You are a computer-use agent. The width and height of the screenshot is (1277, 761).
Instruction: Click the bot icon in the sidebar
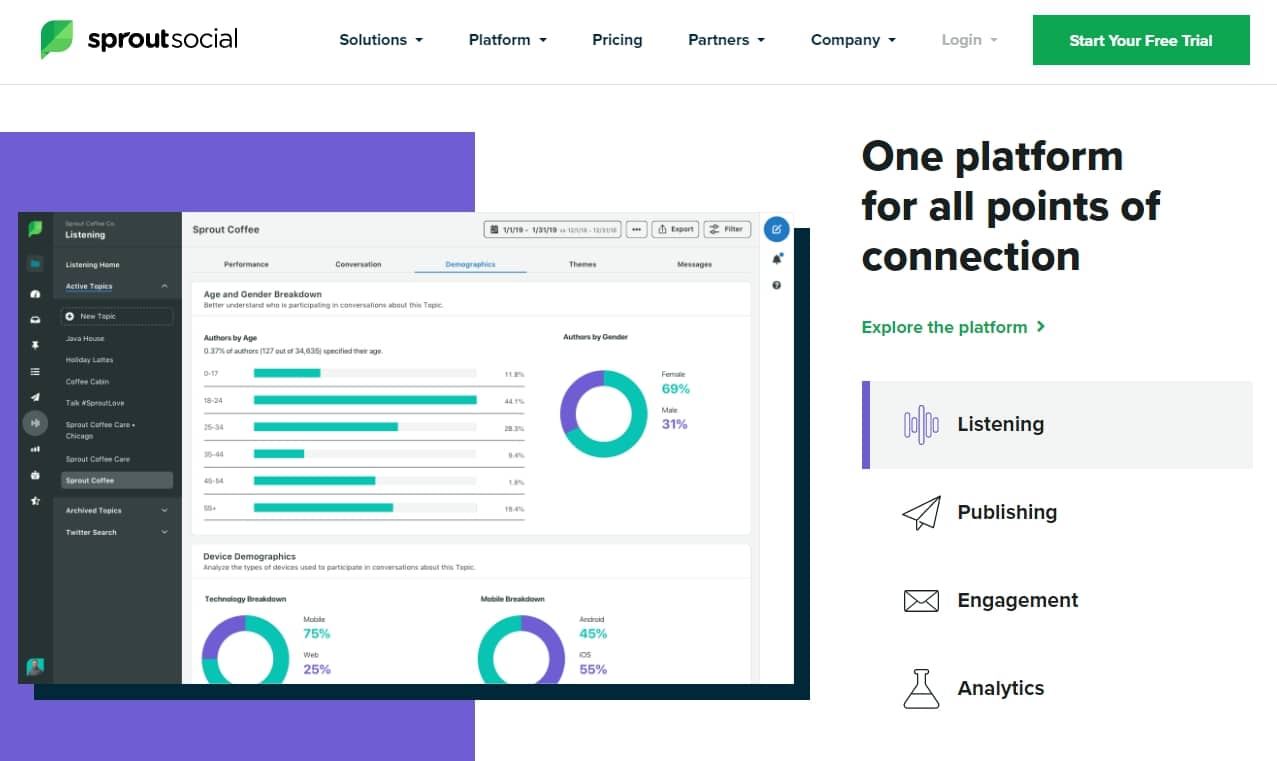point(35,475)
